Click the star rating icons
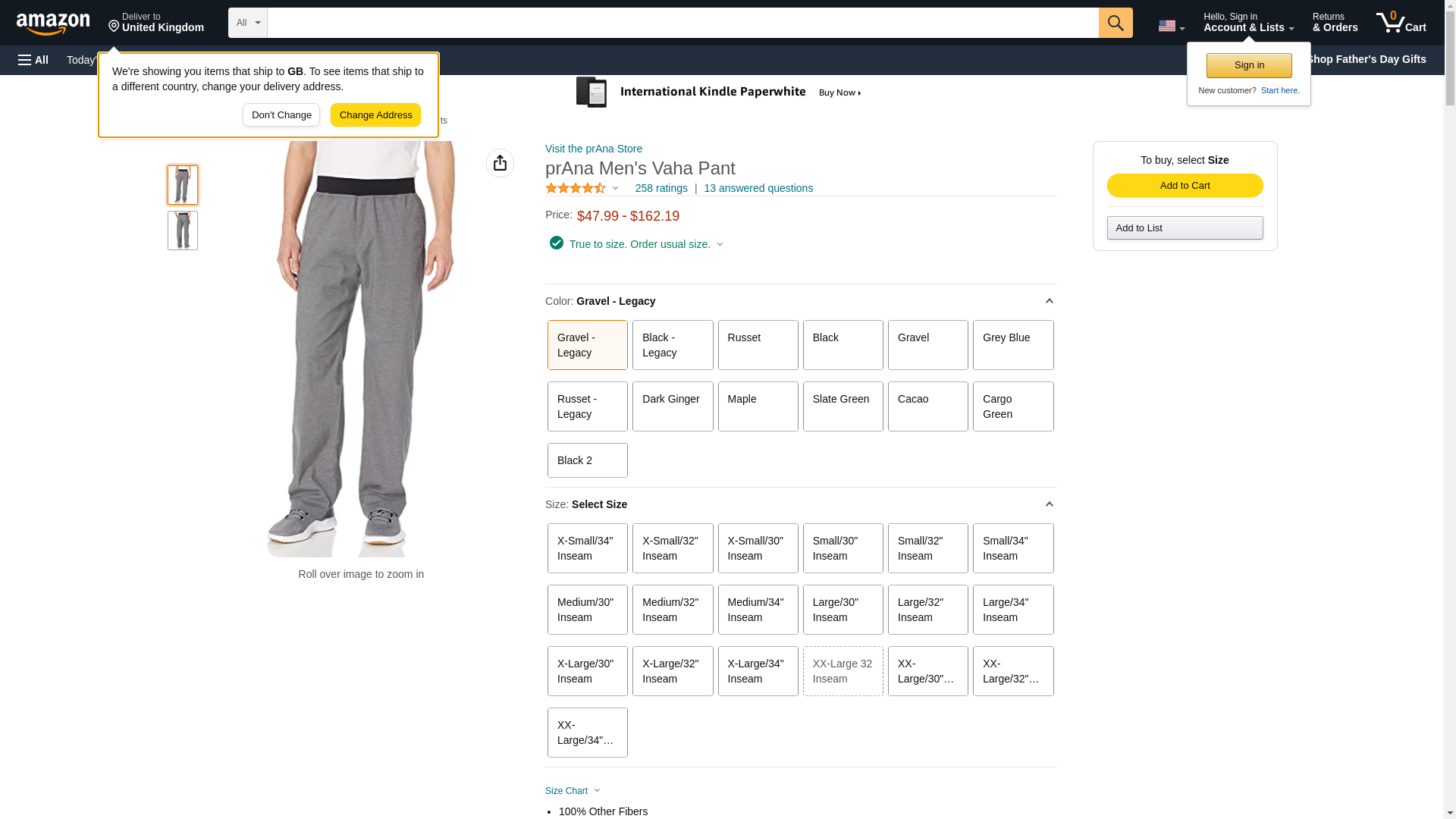This screenshot has height=819, width=1456. coord(576,188)
